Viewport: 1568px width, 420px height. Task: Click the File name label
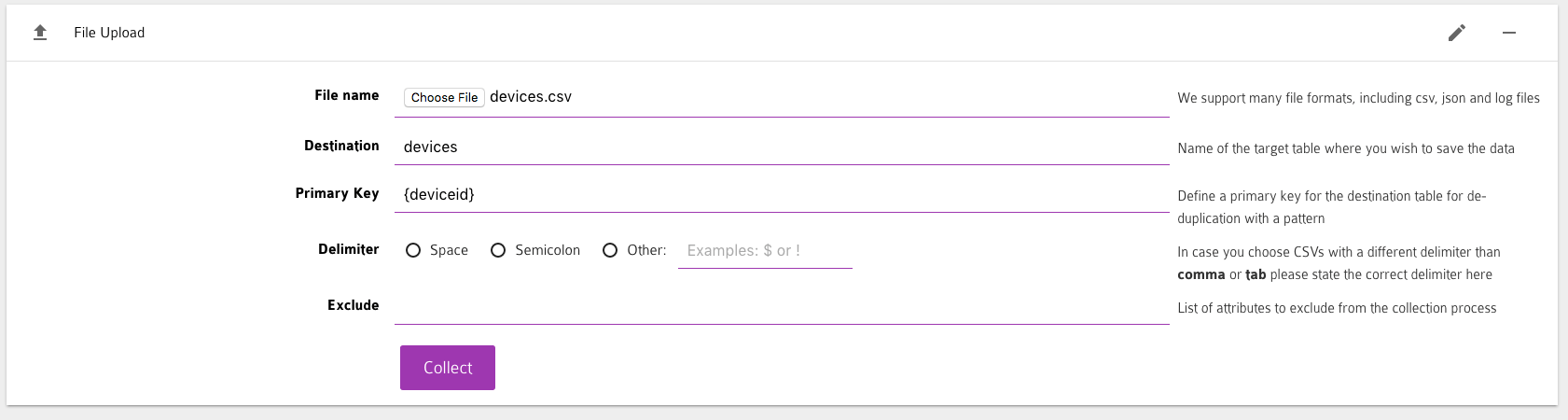tap(346, 95)
